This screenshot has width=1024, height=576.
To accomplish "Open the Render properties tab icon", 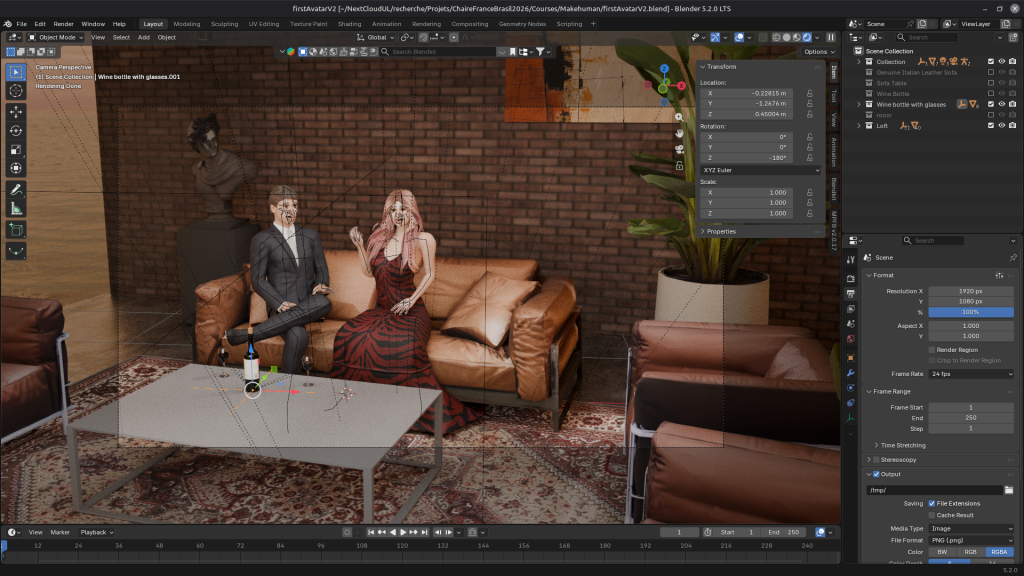I will click(x=850, y=278).
